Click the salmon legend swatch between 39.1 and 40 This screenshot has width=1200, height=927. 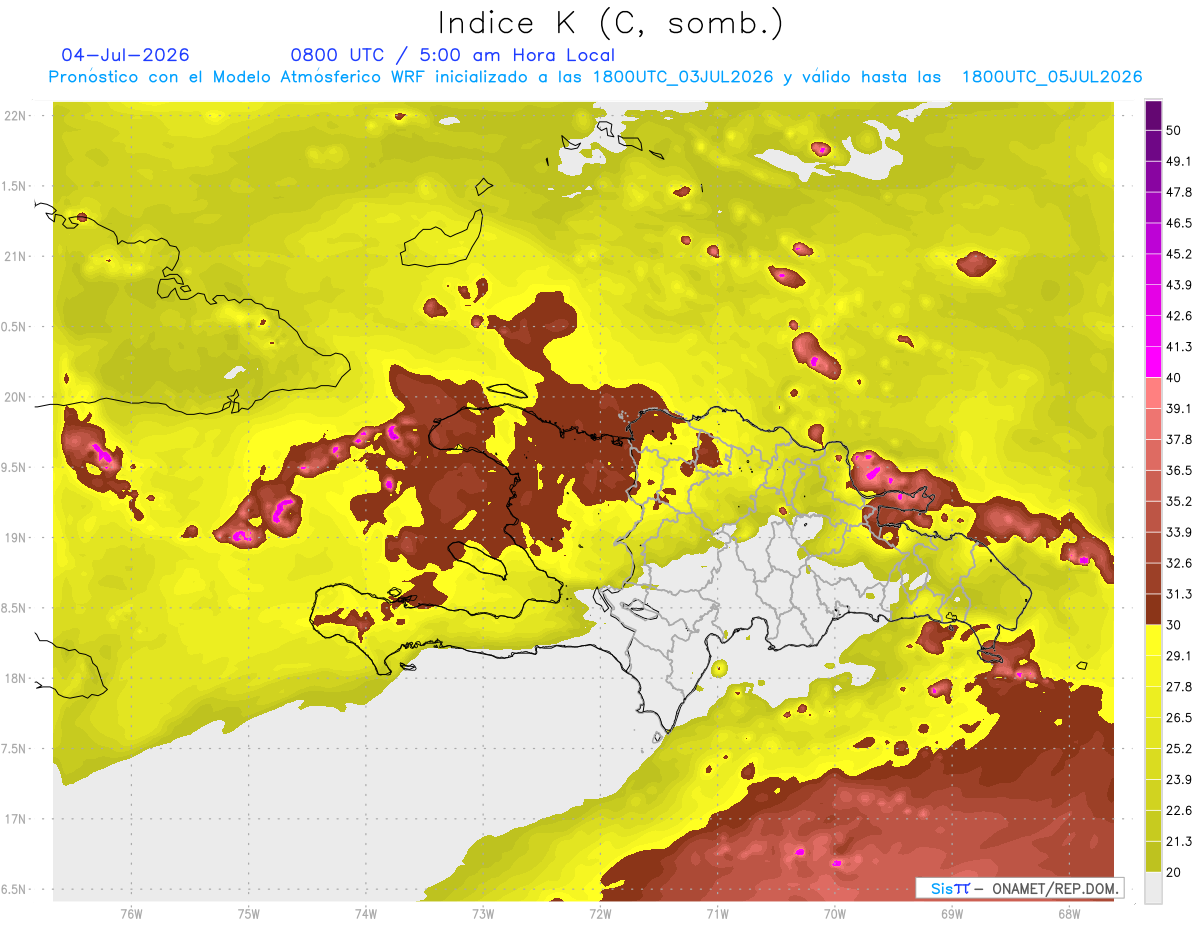tap(1153, 393)
